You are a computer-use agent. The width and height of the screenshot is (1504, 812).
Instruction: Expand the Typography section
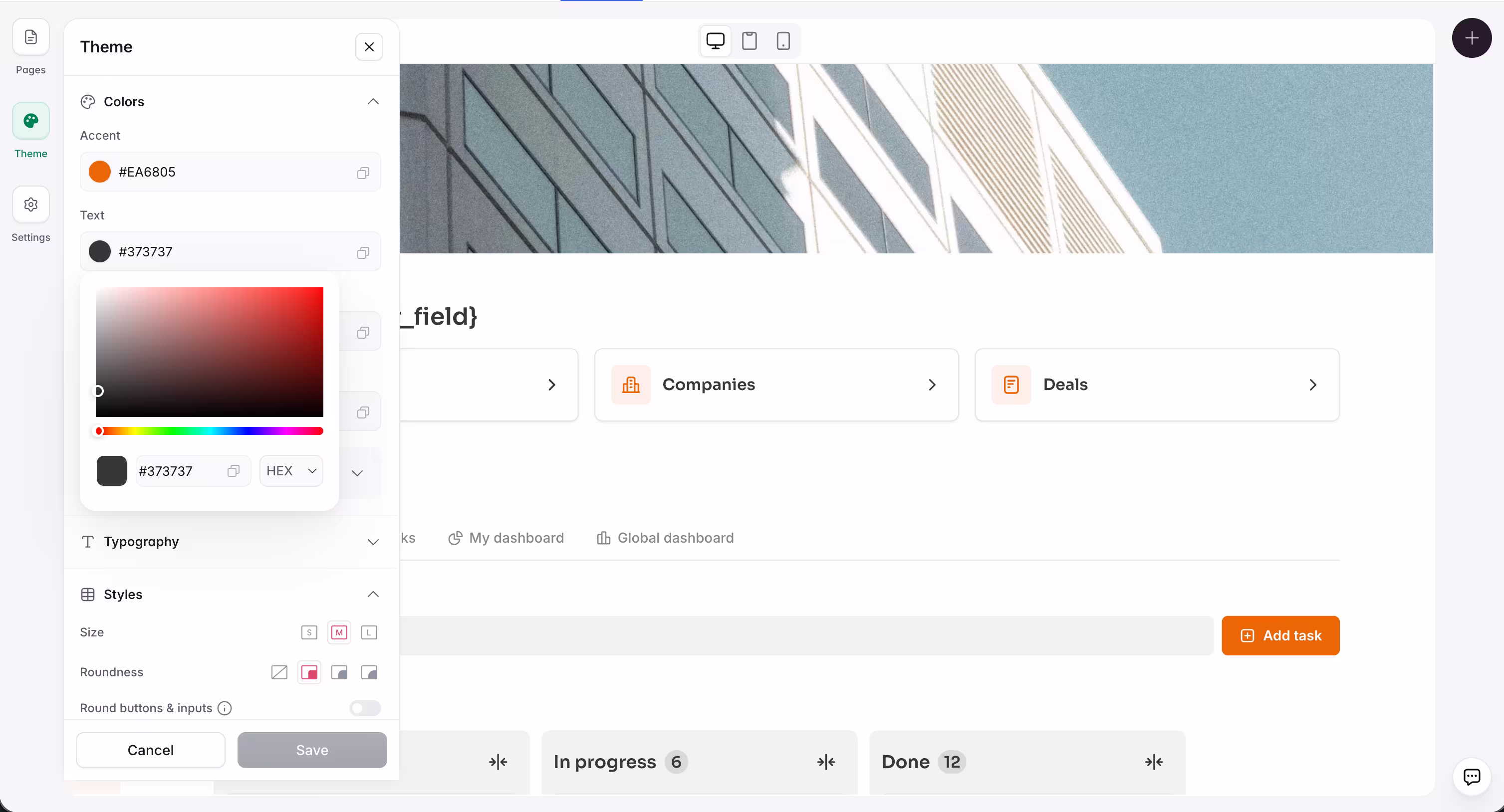click(373, 542)
